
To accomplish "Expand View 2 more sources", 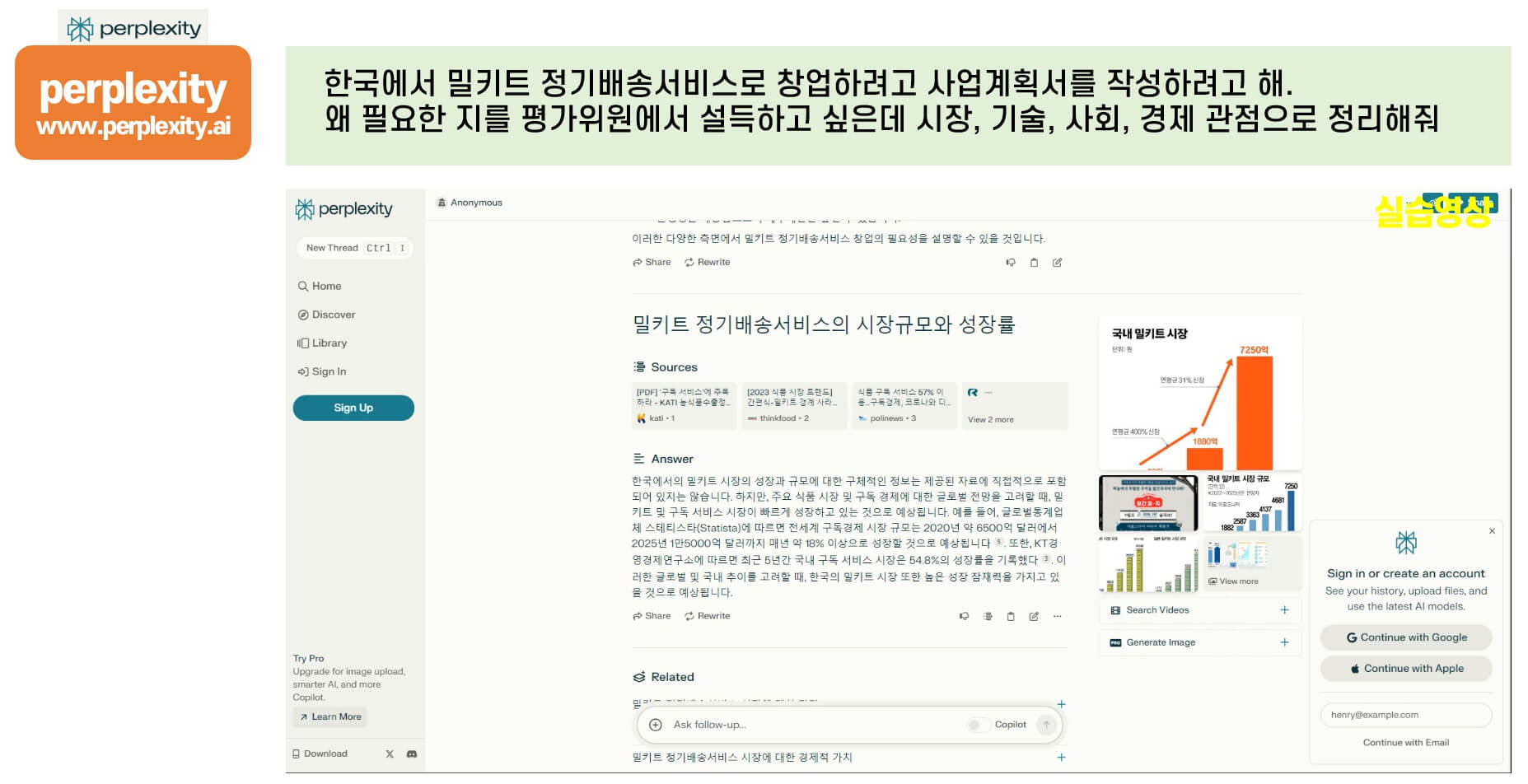I will coord(1016,405).
